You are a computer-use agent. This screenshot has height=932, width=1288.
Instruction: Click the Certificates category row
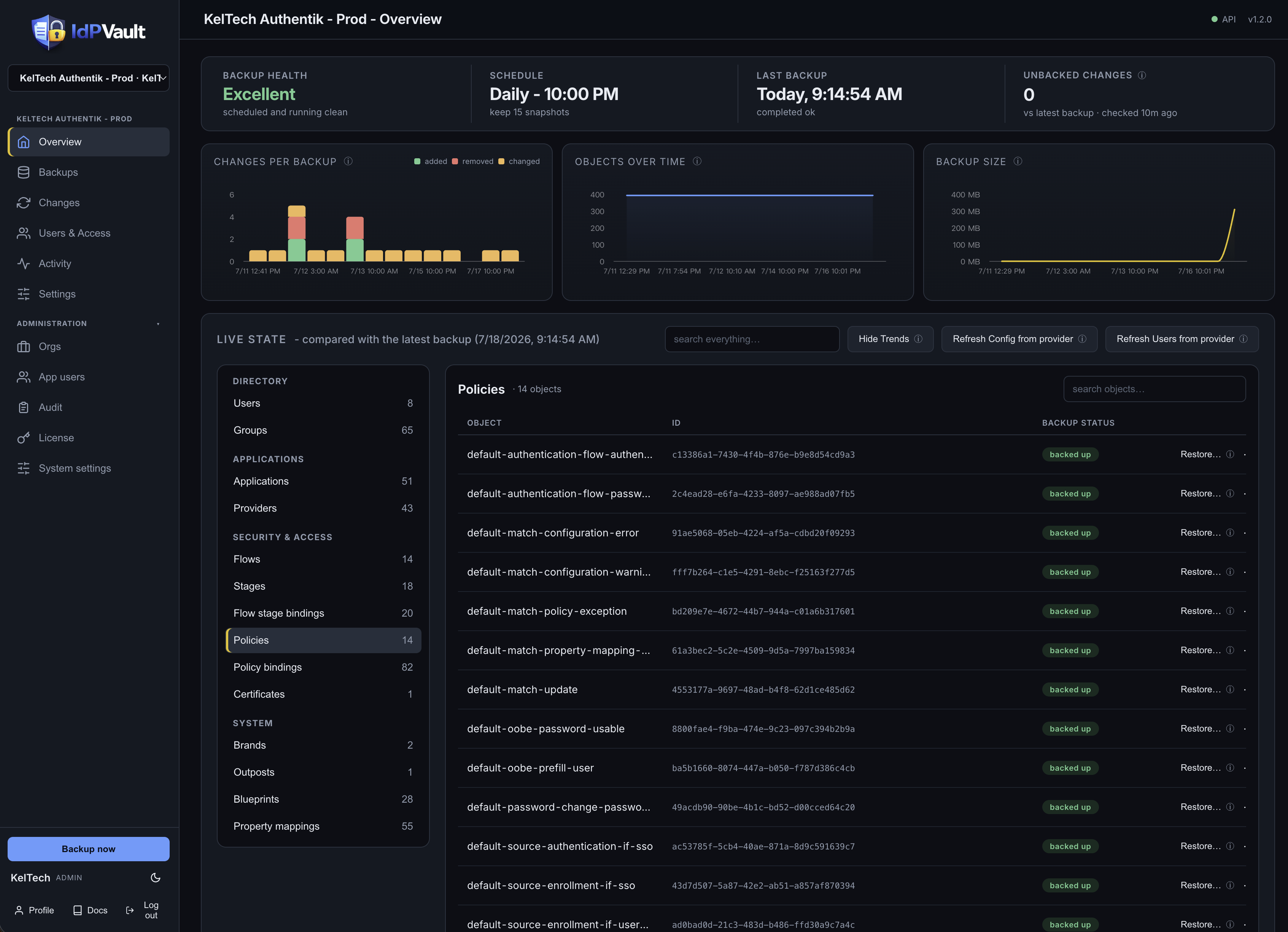[x=323, y=694]
